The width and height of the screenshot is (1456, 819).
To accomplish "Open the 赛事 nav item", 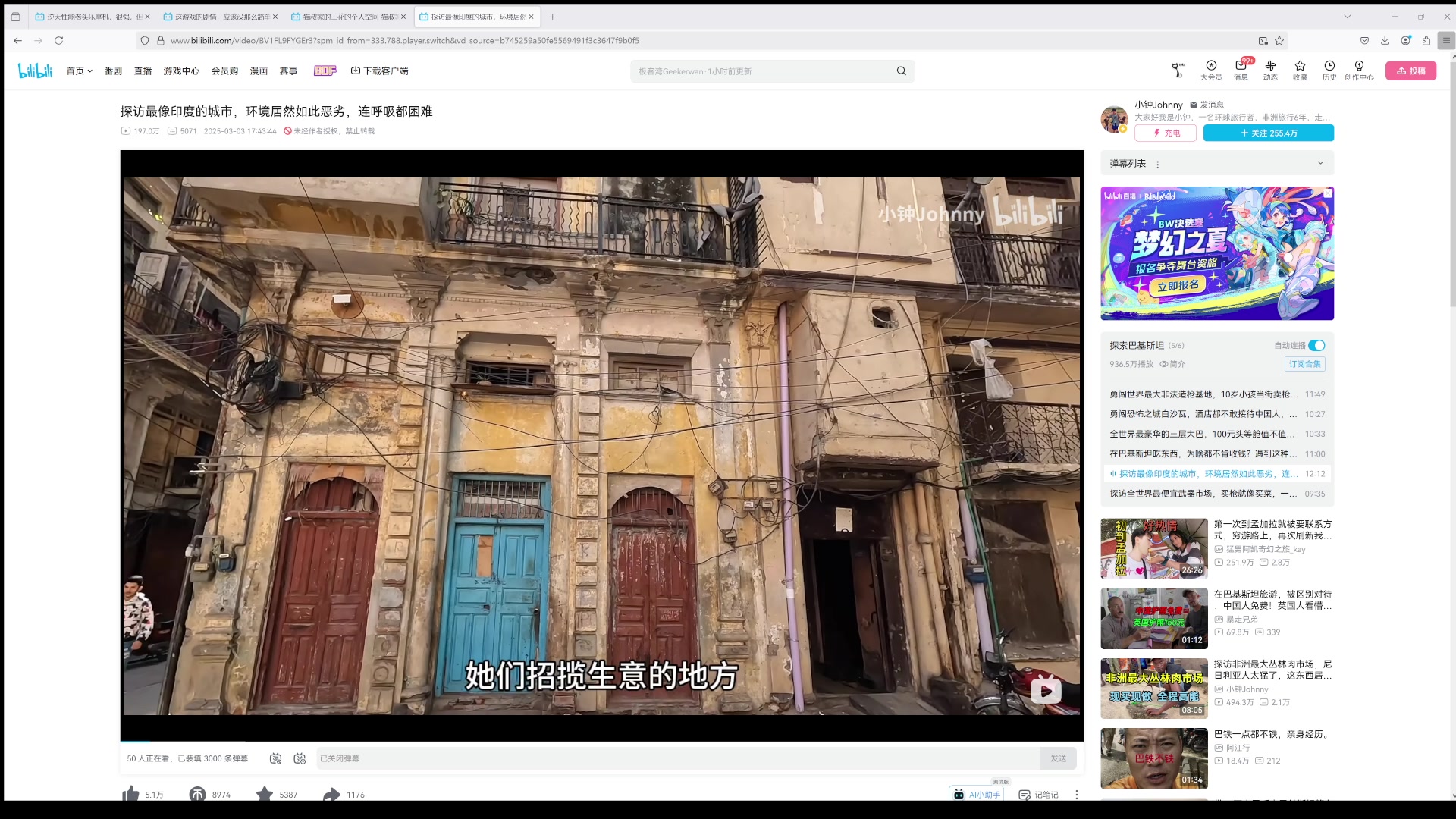I will coord(288,71).
